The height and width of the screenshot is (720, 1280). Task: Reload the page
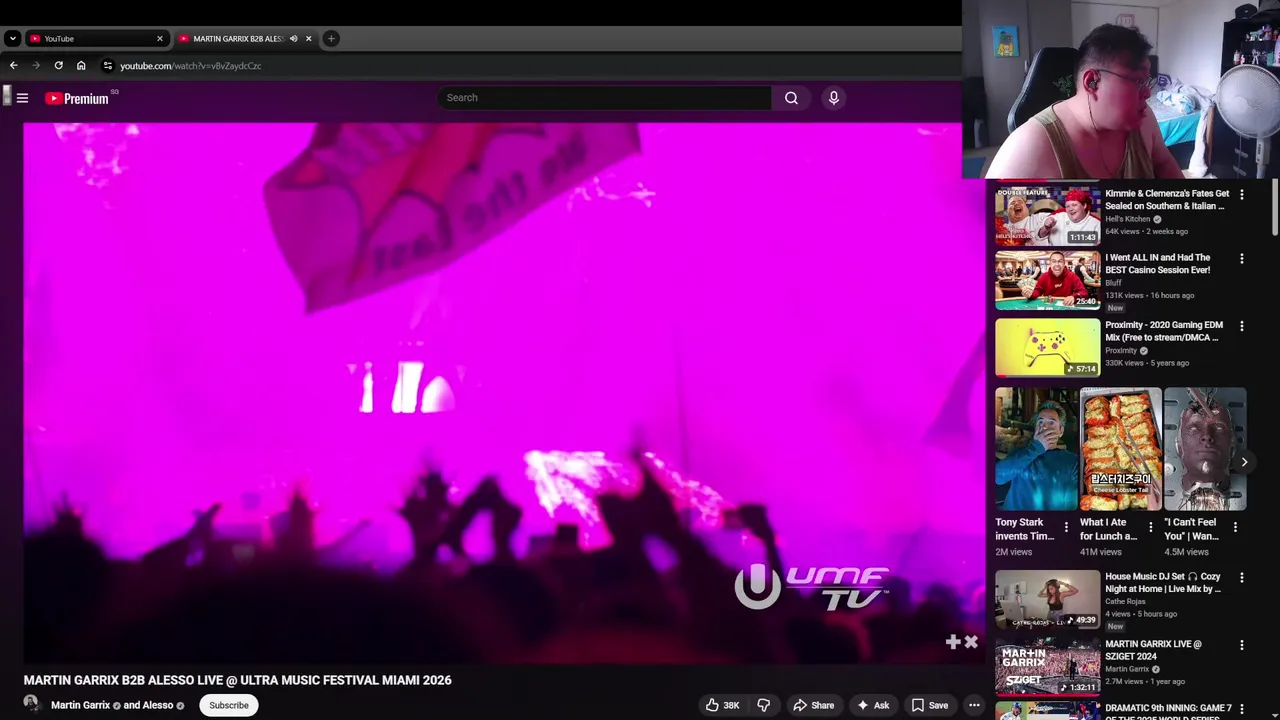tap(58, 66)
